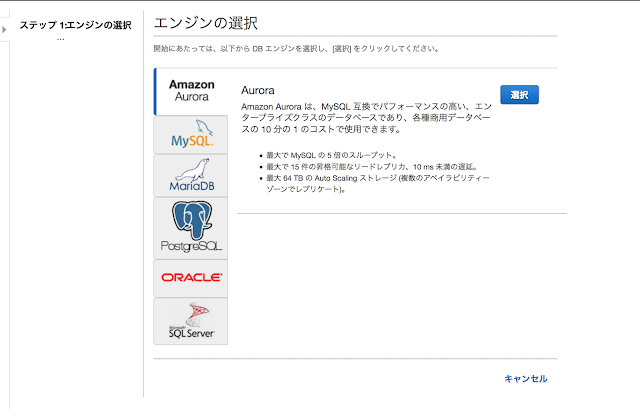
Task: Click the Aurora description heading
Action: 258,90
